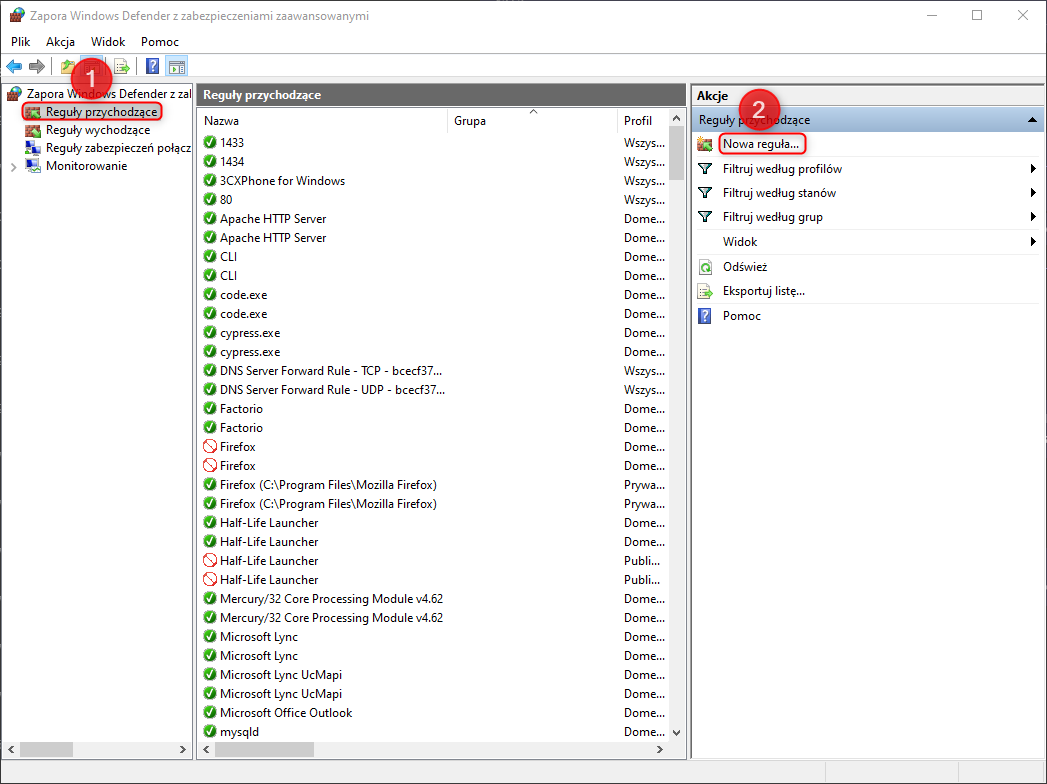Viewport: 1047px width, 784px height.
Task: Click the Odśwież action label
Action: tap(745, 267)
